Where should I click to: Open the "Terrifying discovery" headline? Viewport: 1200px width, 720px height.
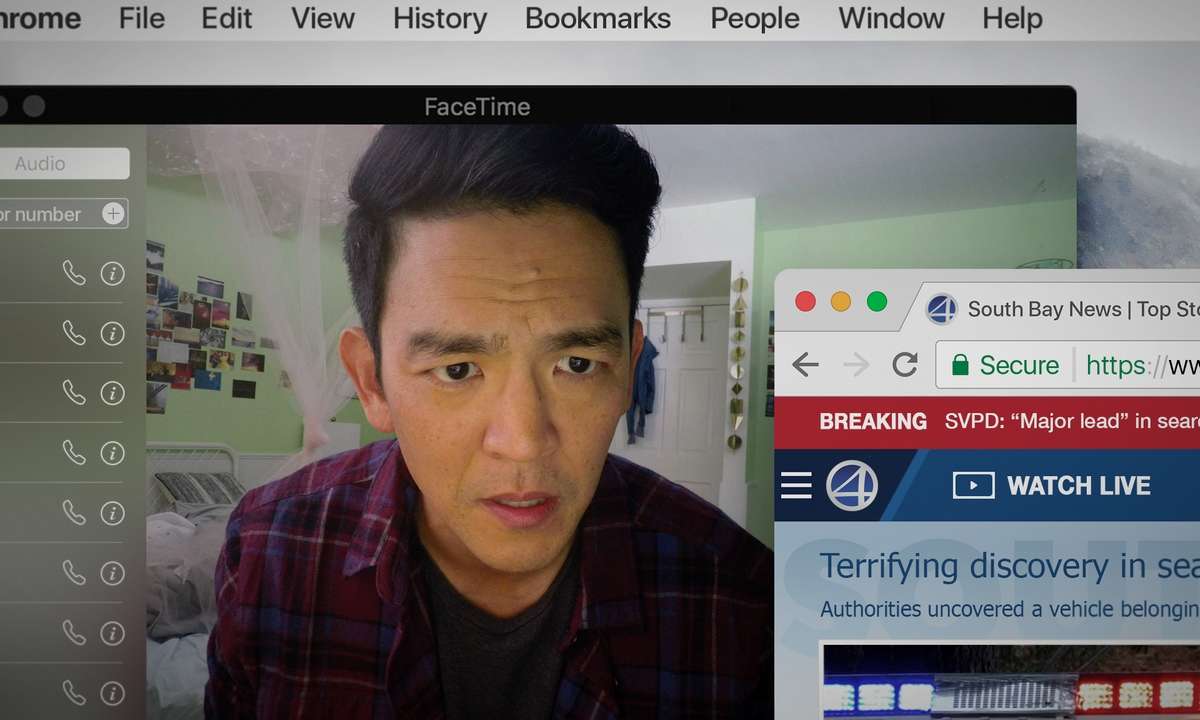1009,567
